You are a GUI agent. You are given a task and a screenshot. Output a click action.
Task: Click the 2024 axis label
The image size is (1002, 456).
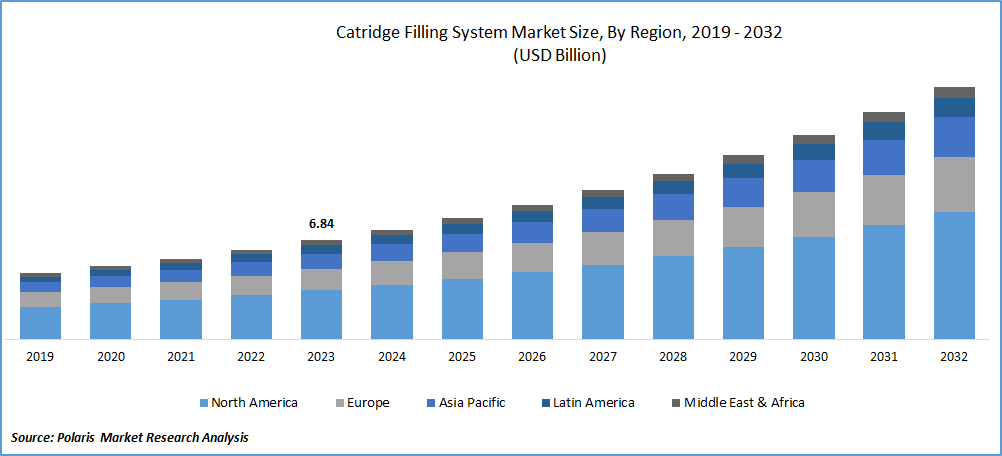click(392, 358)
